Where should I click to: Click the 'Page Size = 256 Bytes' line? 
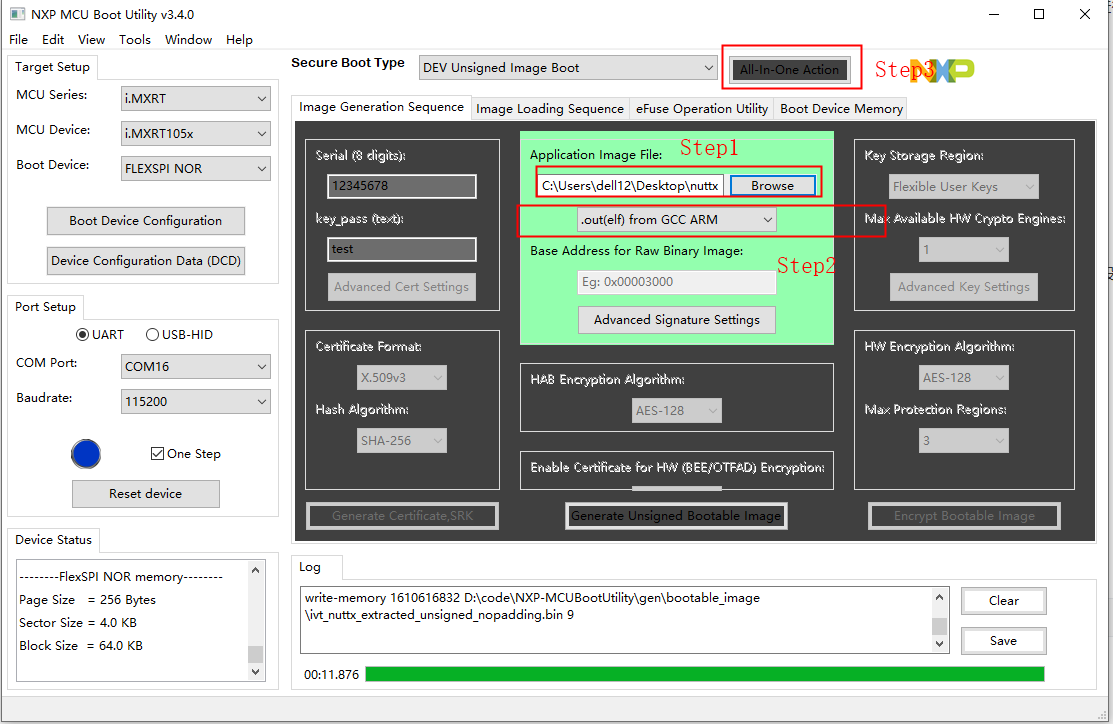pos(87,600)
